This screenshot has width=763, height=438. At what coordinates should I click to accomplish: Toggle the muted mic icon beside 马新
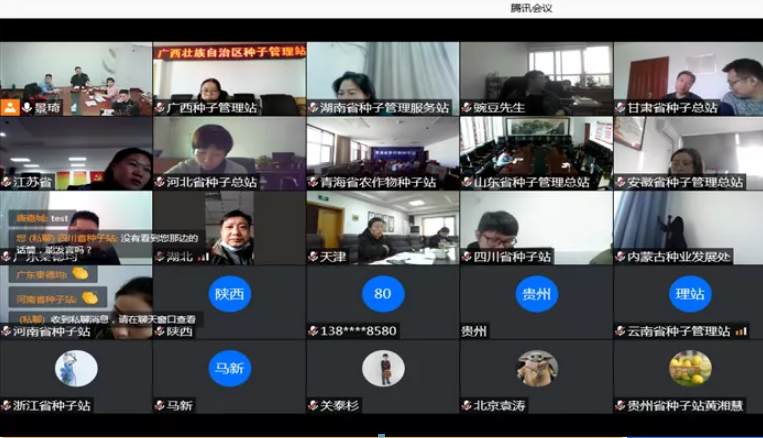coord(160,406)
